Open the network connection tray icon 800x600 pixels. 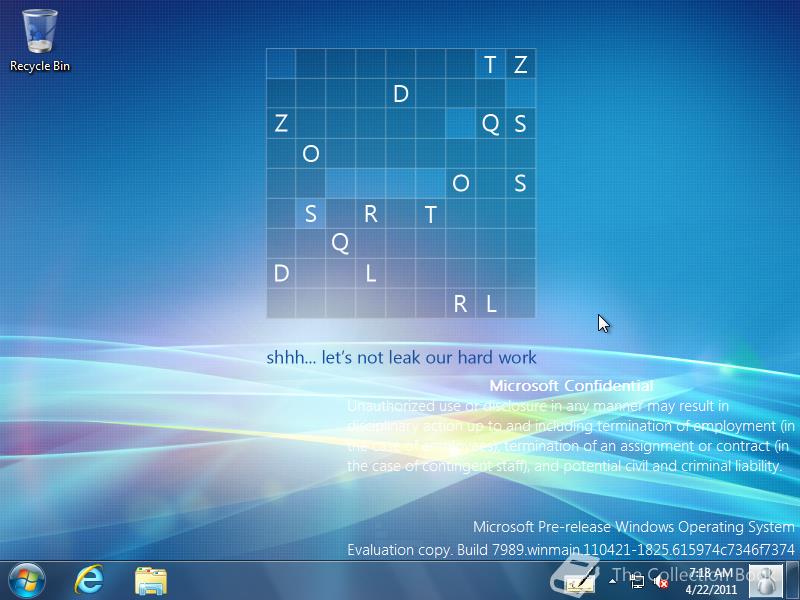click(636, 582)
